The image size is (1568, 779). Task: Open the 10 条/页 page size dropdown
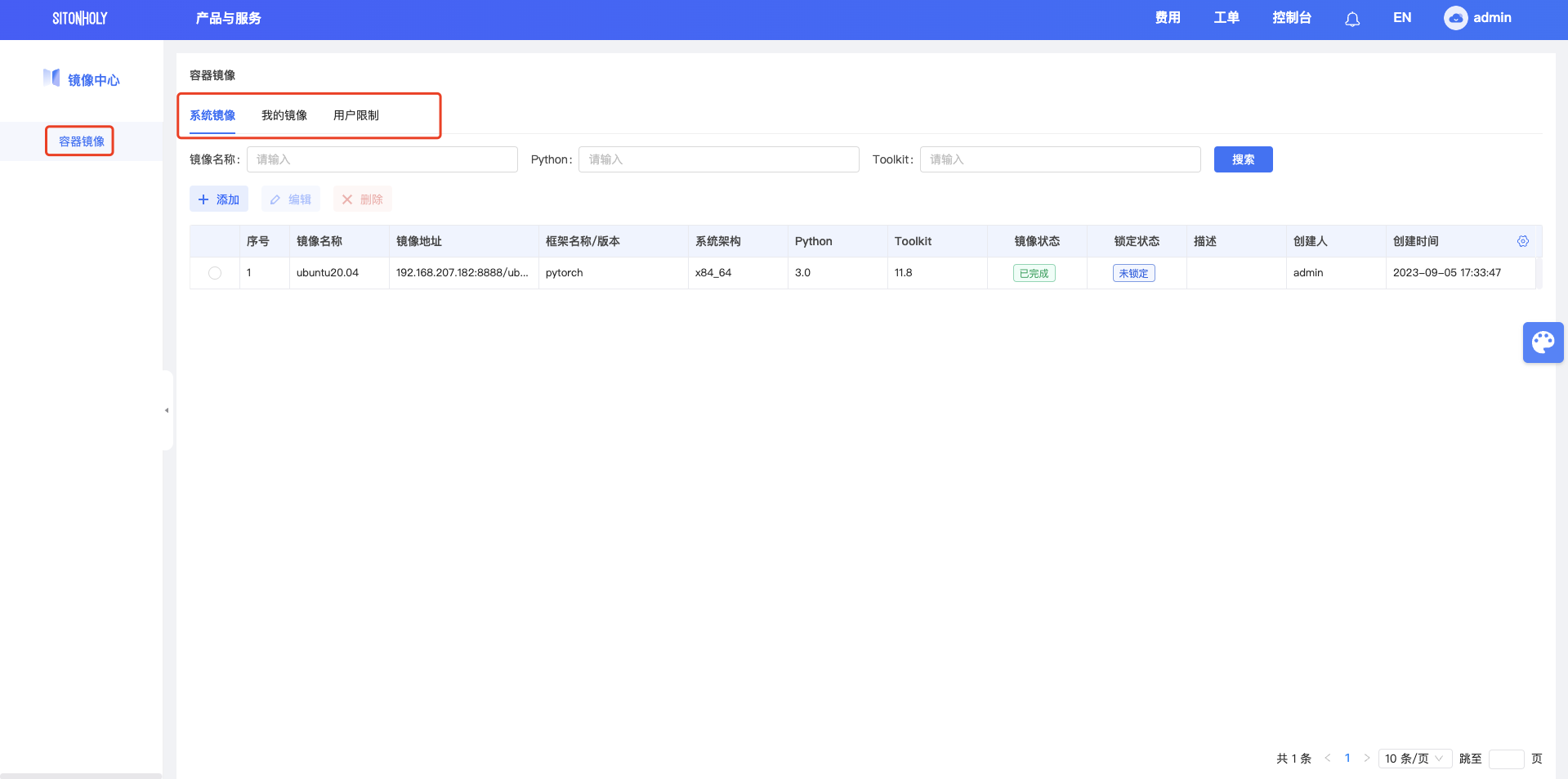[1414, 759]
